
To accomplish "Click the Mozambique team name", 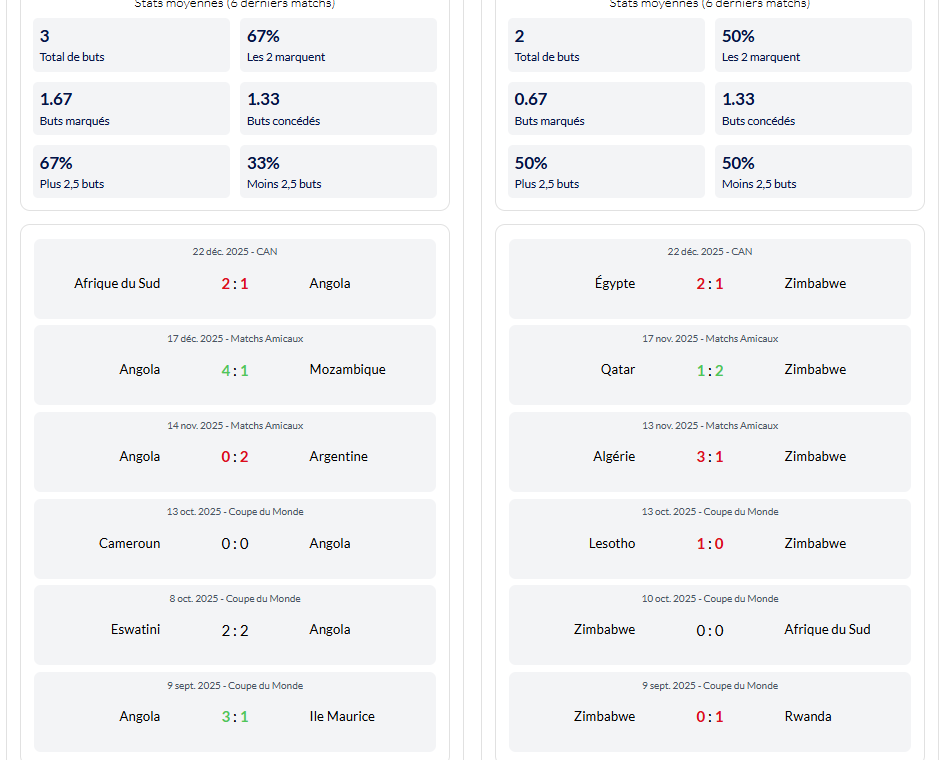I will pyautogui.click(x=347, y=370).
